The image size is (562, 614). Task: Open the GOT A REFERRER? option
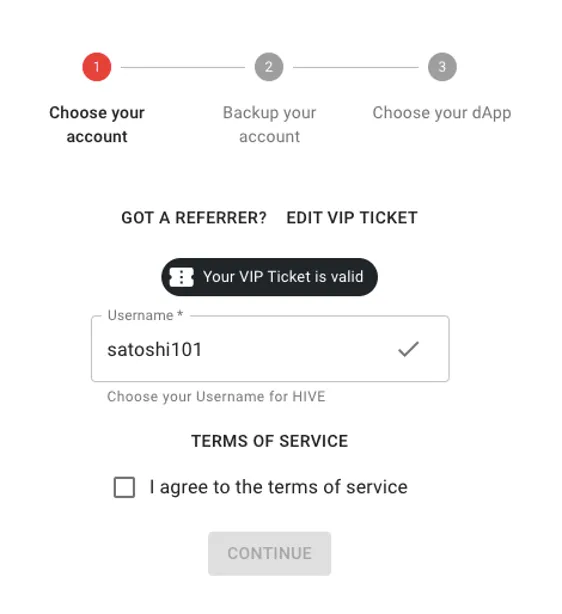click(x=194, y=218)
